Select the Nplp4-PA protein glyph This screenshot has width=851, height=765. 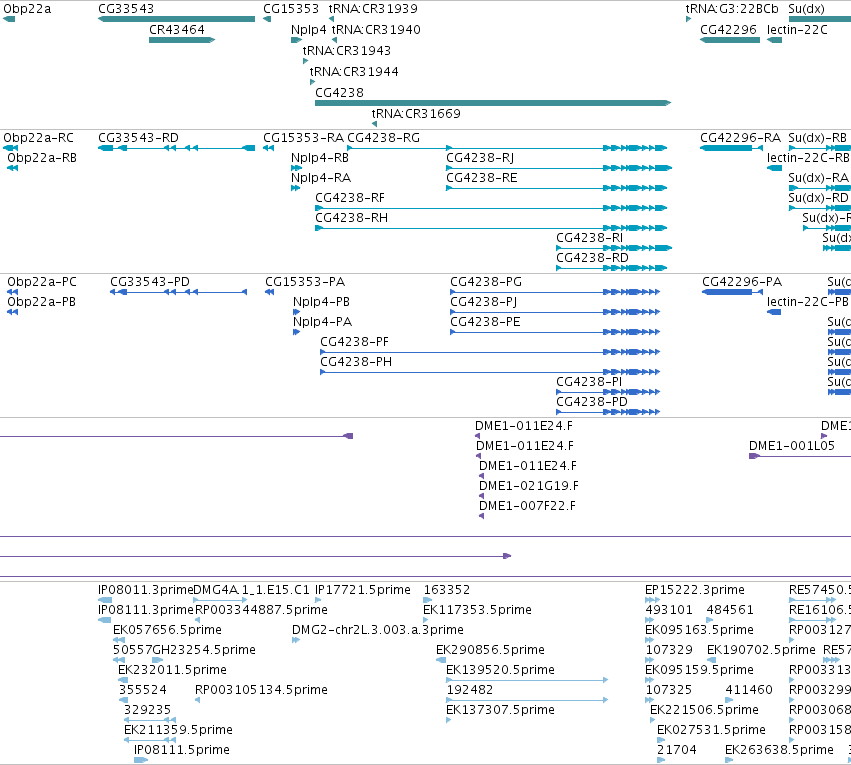pyautogui.click(x=297, y=332)
